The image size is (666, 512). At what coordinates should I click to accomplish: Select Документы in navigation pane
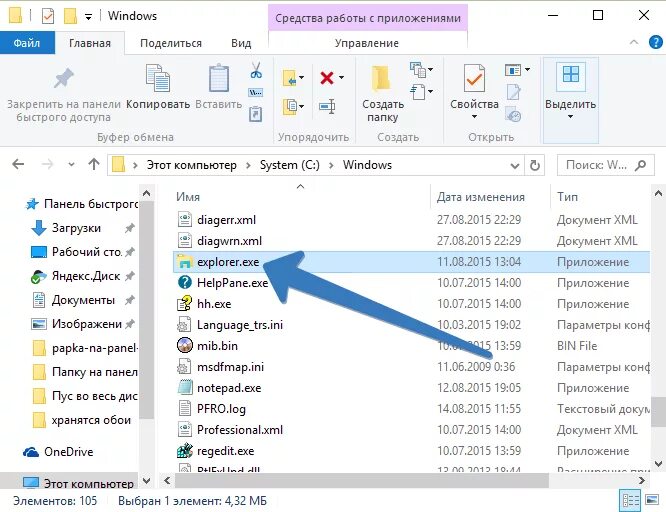(83, 300)
